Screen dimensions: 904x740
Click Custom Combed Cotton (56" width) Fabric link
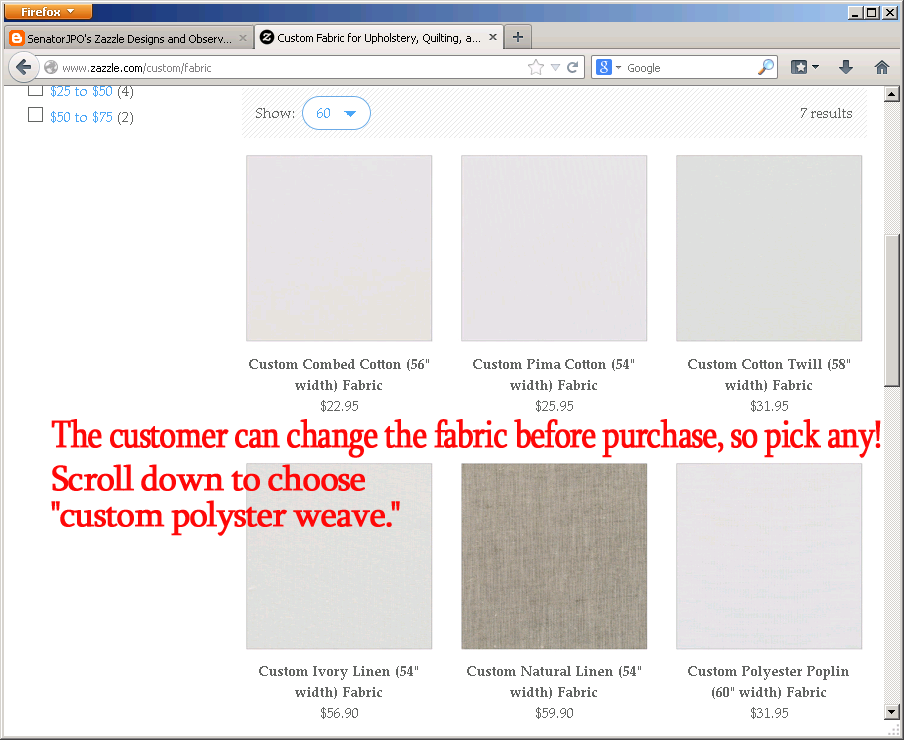(x=339, y=375)
